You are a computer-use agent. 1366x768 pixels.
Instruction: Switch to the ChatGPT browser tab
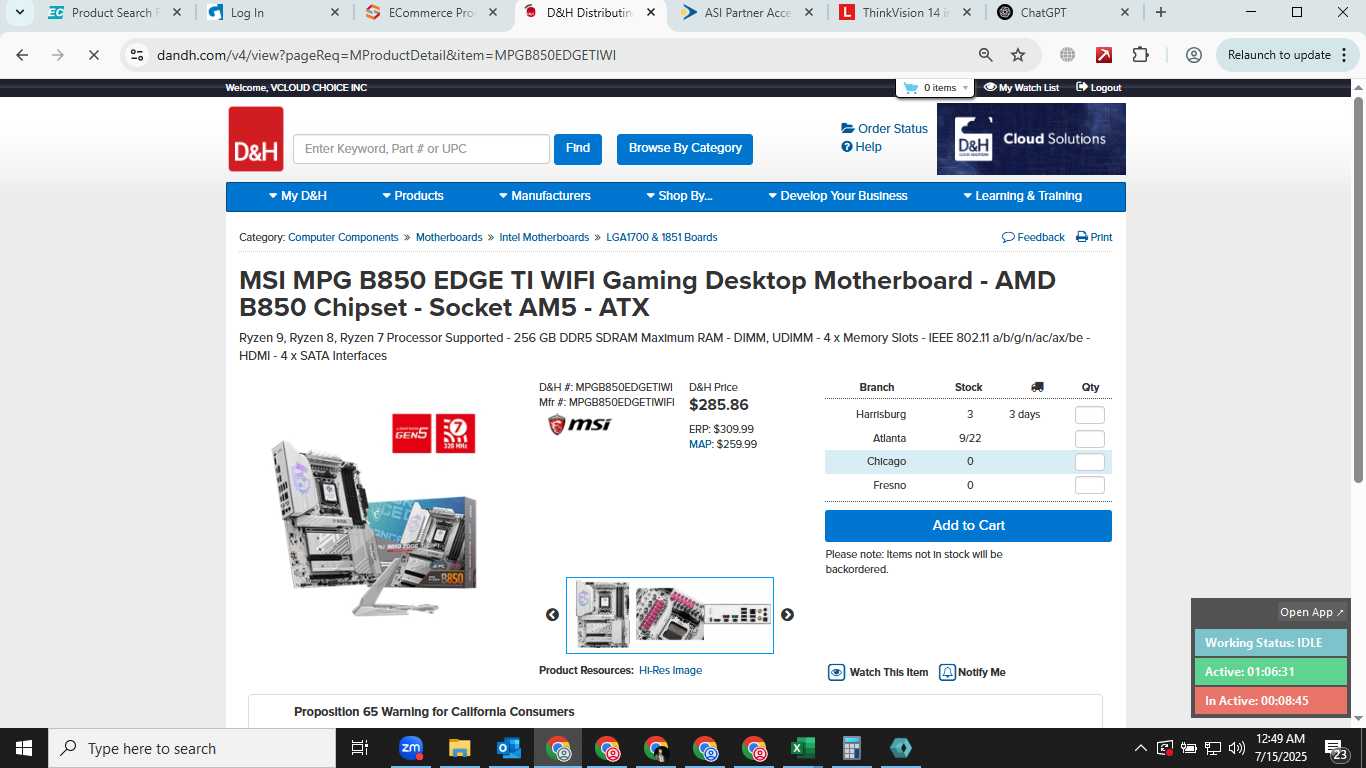pos(1051,13)
